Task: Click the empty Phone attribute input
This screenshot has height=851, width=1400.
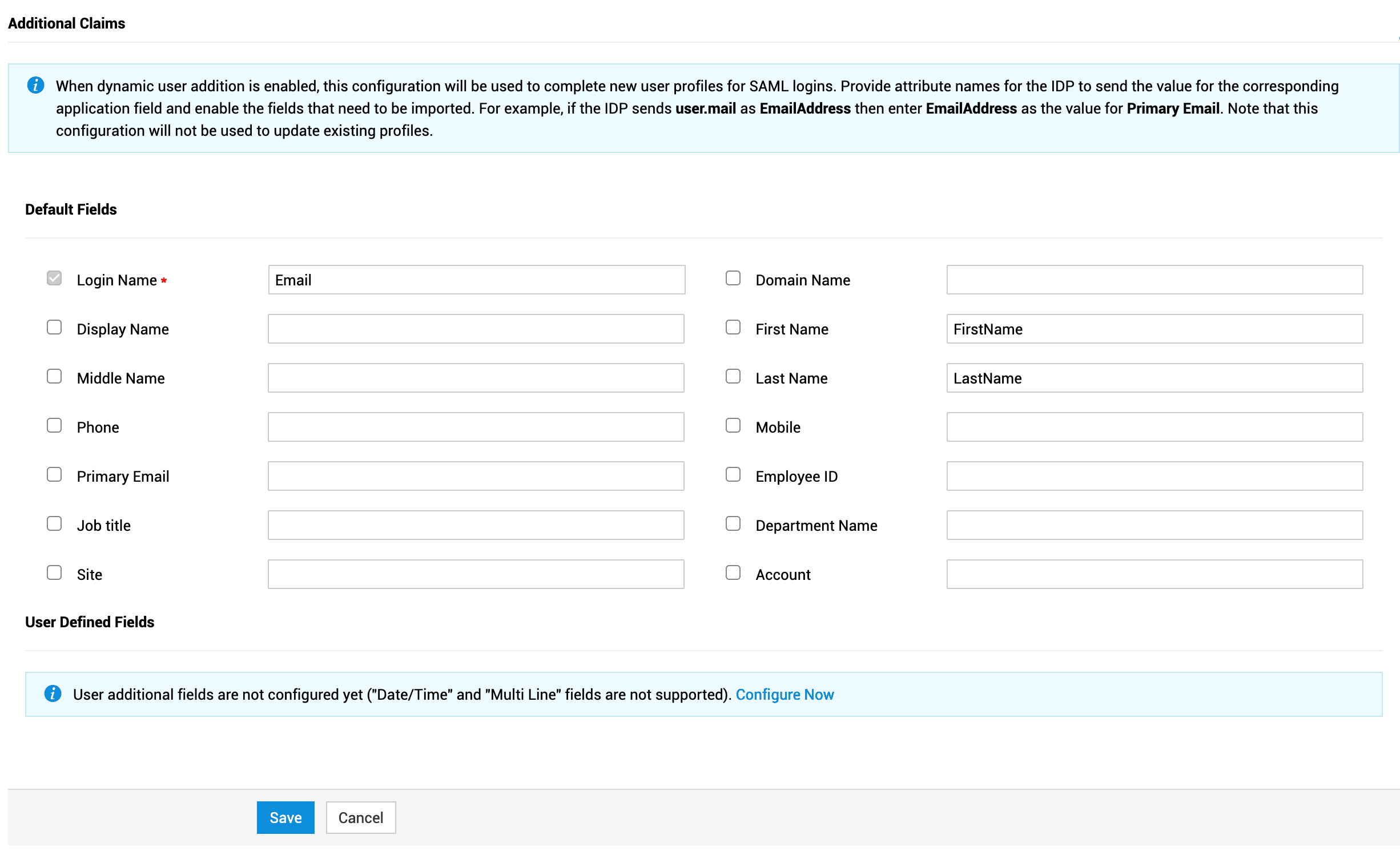Action: (x=476, y=426)
